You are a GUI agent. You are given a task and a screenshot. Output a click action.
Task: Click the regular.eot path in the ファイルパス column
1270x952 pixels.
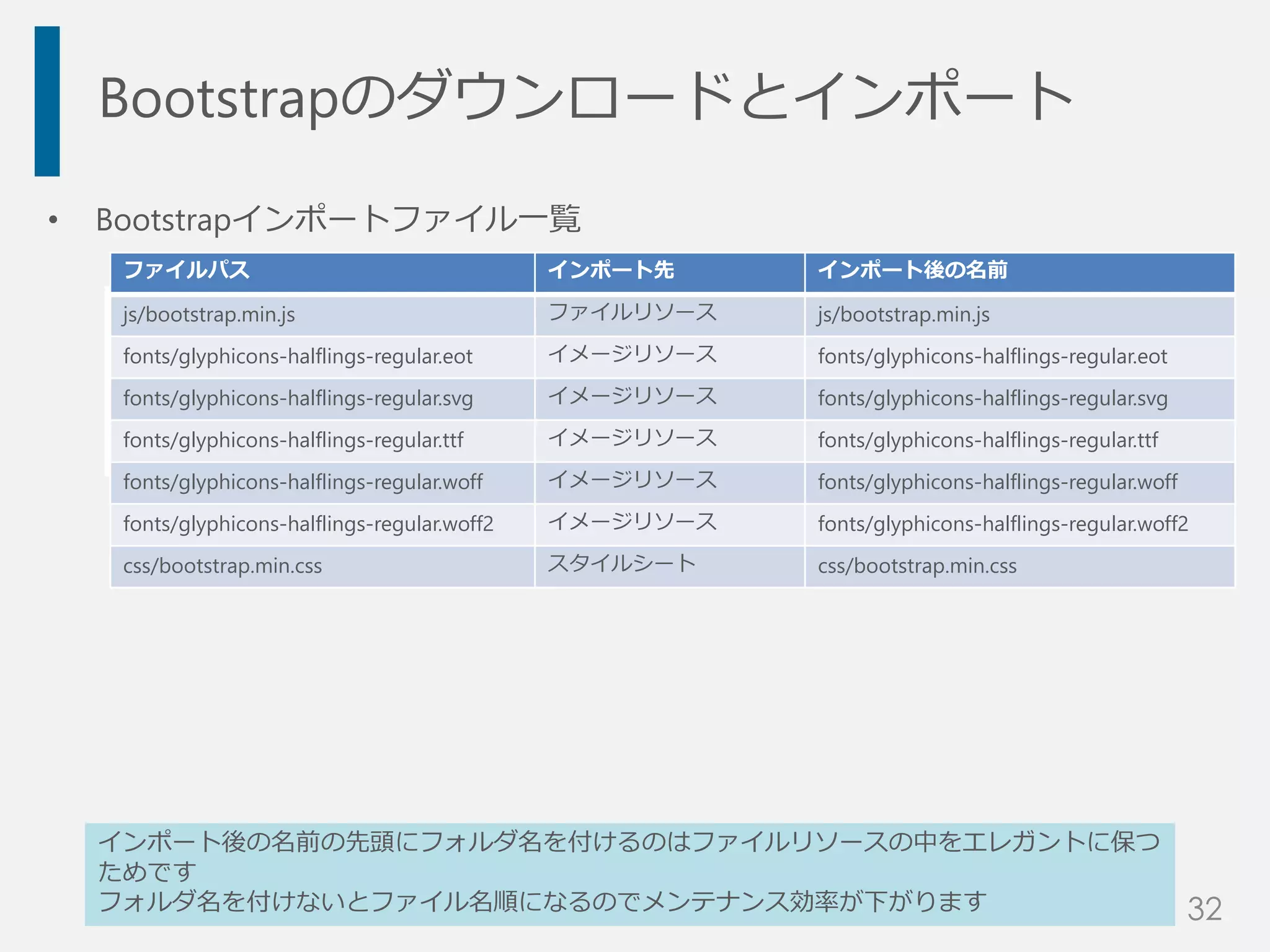298,357
